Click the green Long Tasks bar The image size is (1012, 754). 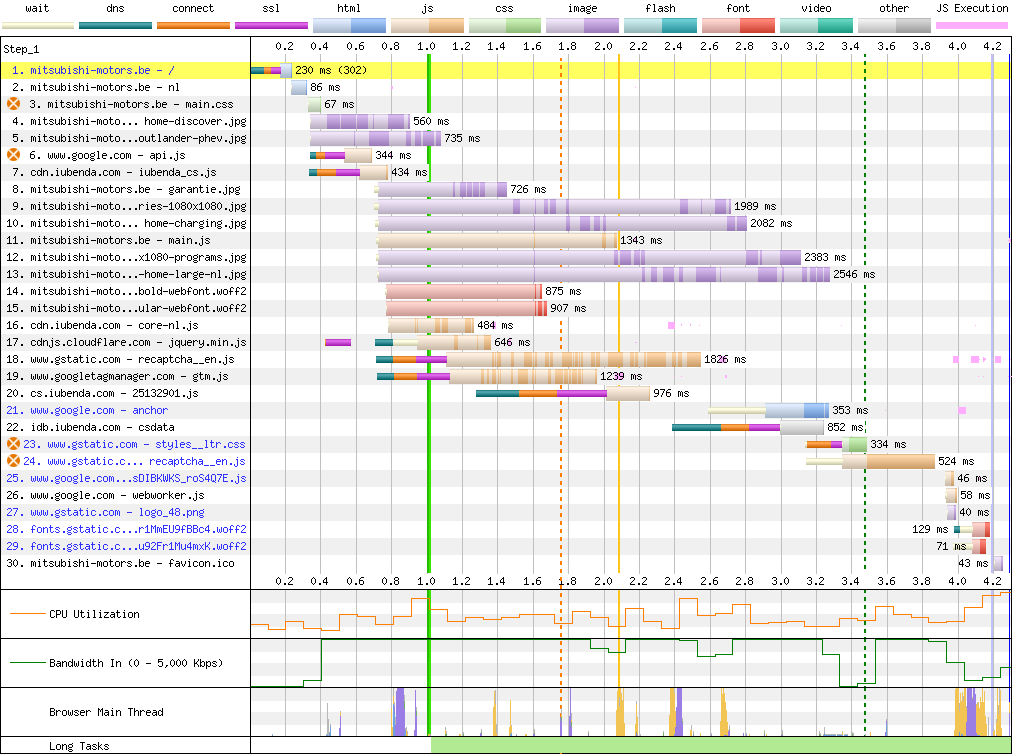pyautogui.click(x=721, y=746)
